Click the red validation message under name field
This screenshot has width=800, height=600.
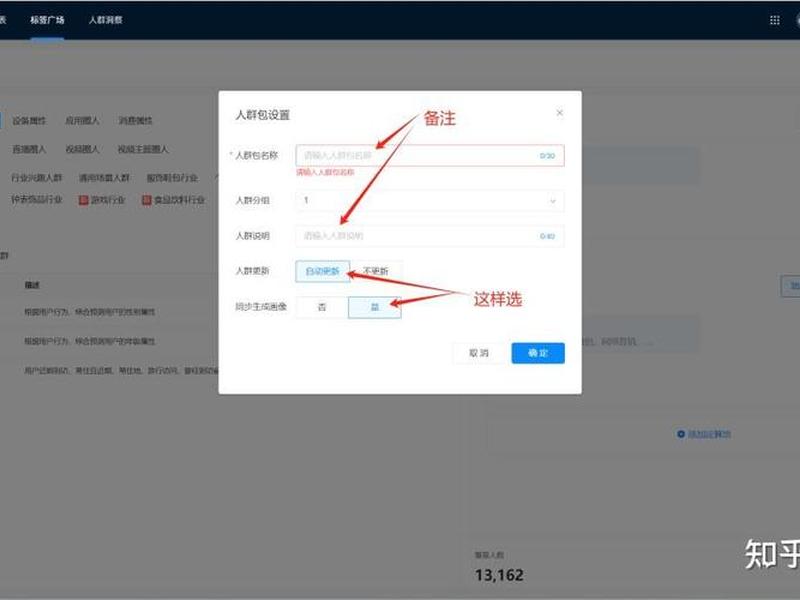325,172
